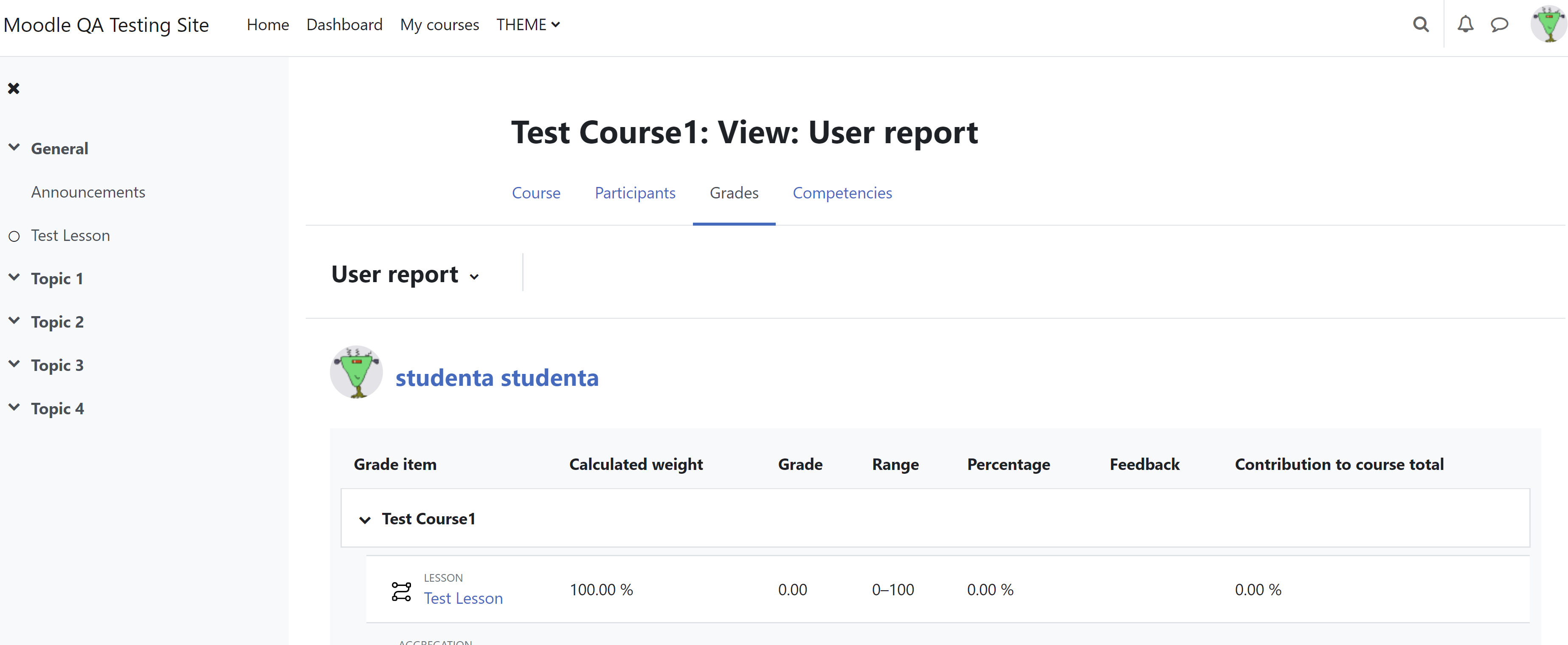Open Test Lesson link in grade table
Image resolution: width=1568 pixels, height=645 pixels.
[x=463, y=599]
